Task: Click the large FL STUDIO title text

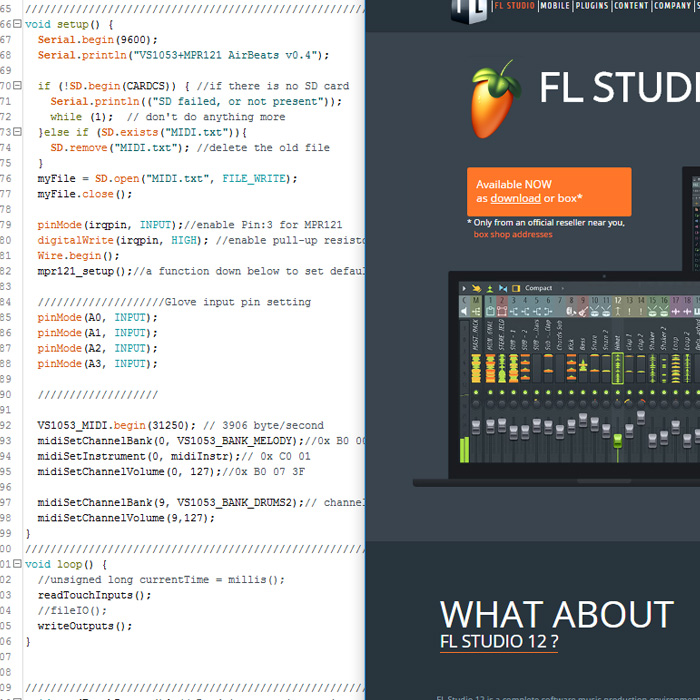Action: coord(620,87)
